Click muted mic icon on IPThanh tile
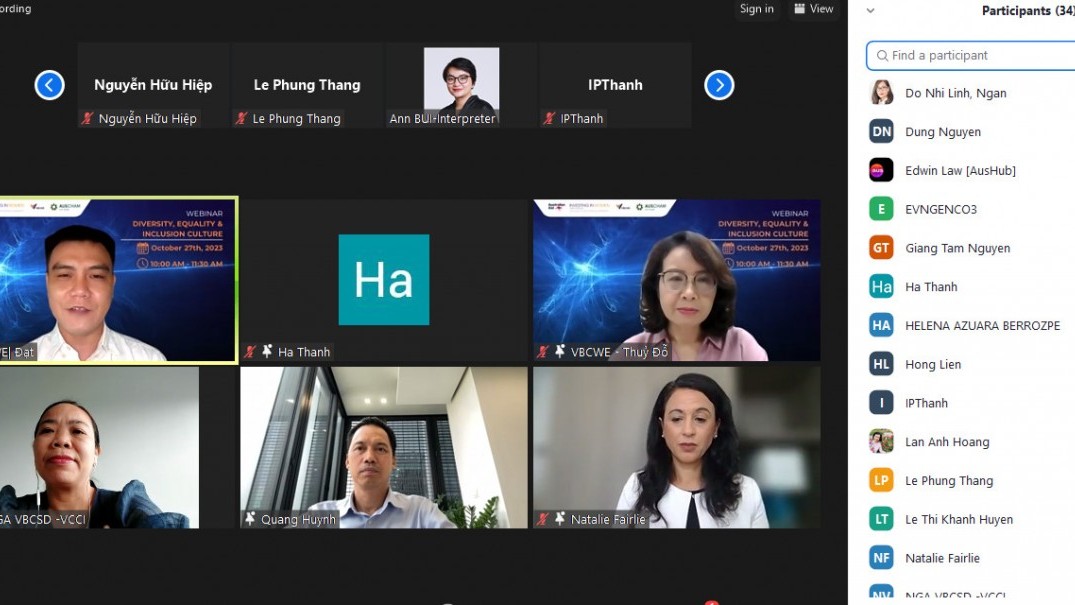This screenshot has height=605, width=1075. point(549,119)
